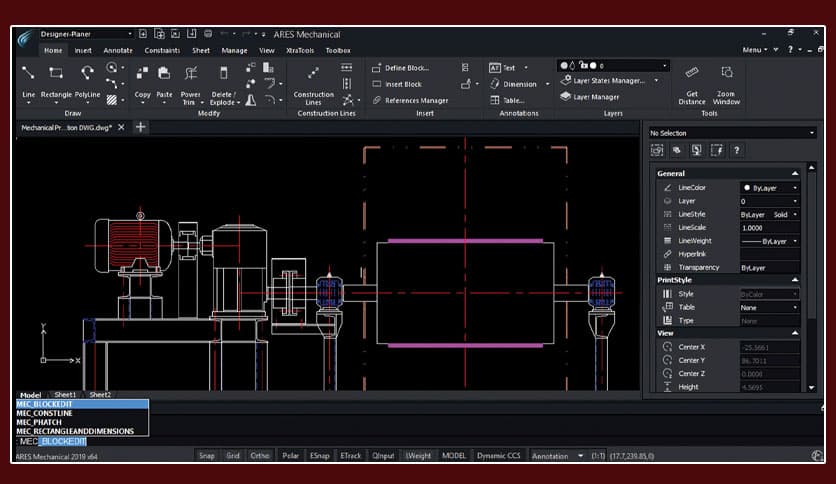836x484 pixels.
Task: Open the Menu dropdown at top right
Action: pyautogui.click(x=755, y=50)
